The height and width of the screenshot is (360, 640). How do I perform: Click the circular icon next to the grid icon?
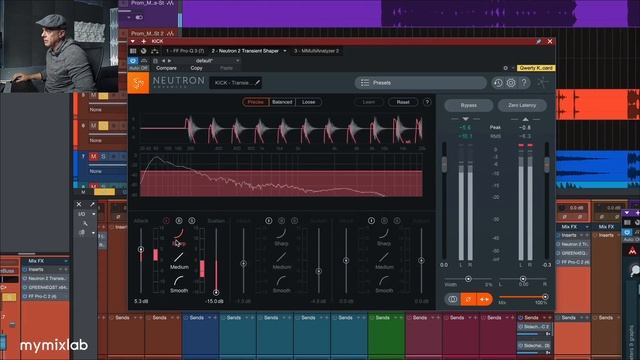(x=144, y=51)
